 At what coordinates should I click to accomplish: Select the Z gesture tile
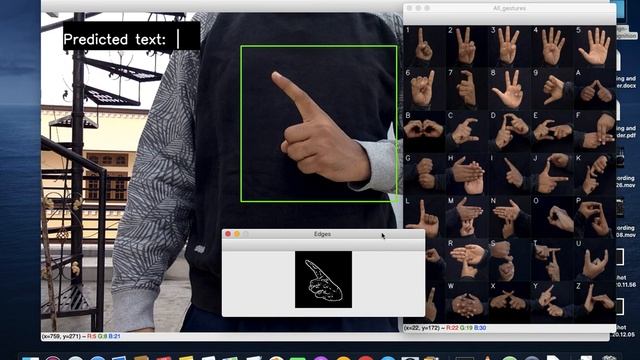click(x=594, y=302)
